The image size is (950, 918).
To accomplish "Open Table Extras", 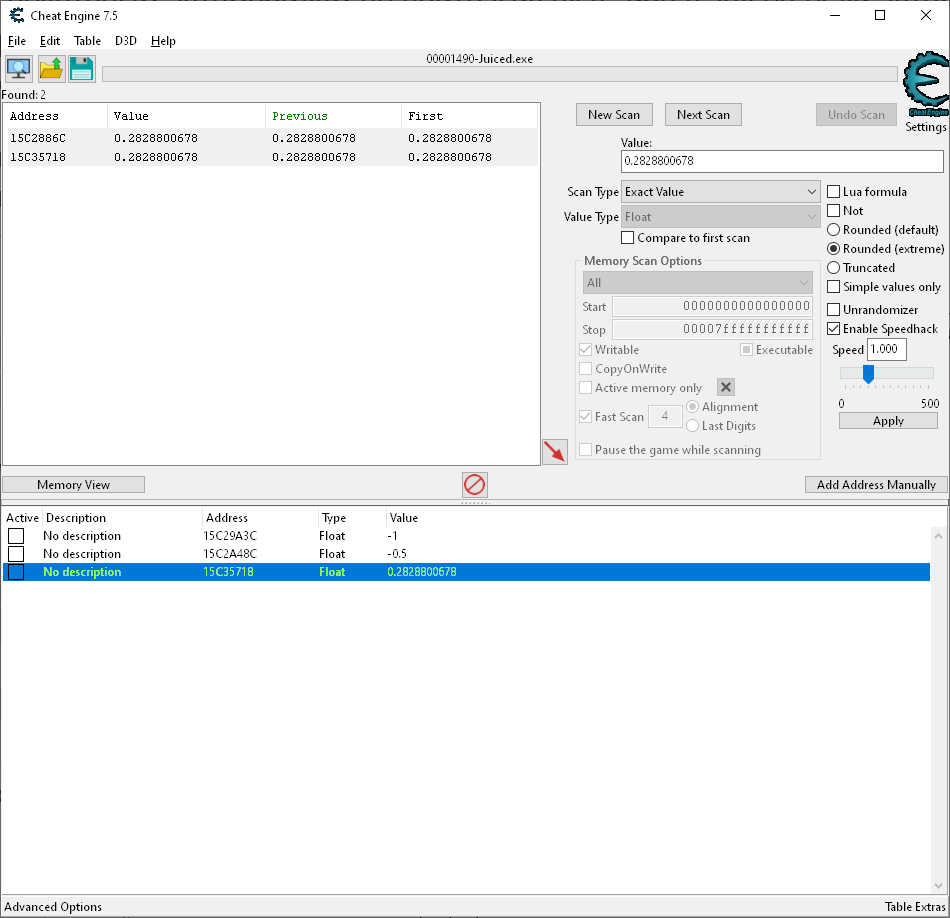I will point(915,907).
